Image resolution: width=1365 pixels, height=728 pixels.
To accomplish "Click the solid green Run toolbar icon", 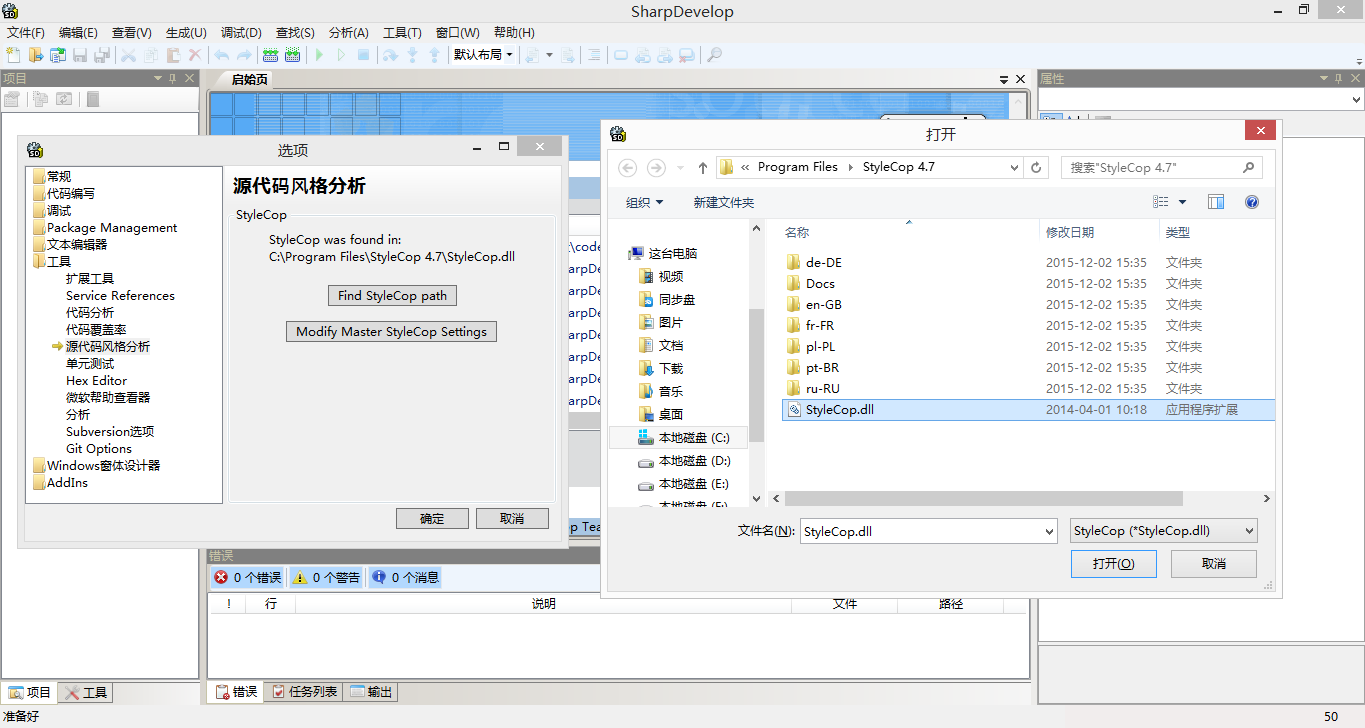I will 319,55.
